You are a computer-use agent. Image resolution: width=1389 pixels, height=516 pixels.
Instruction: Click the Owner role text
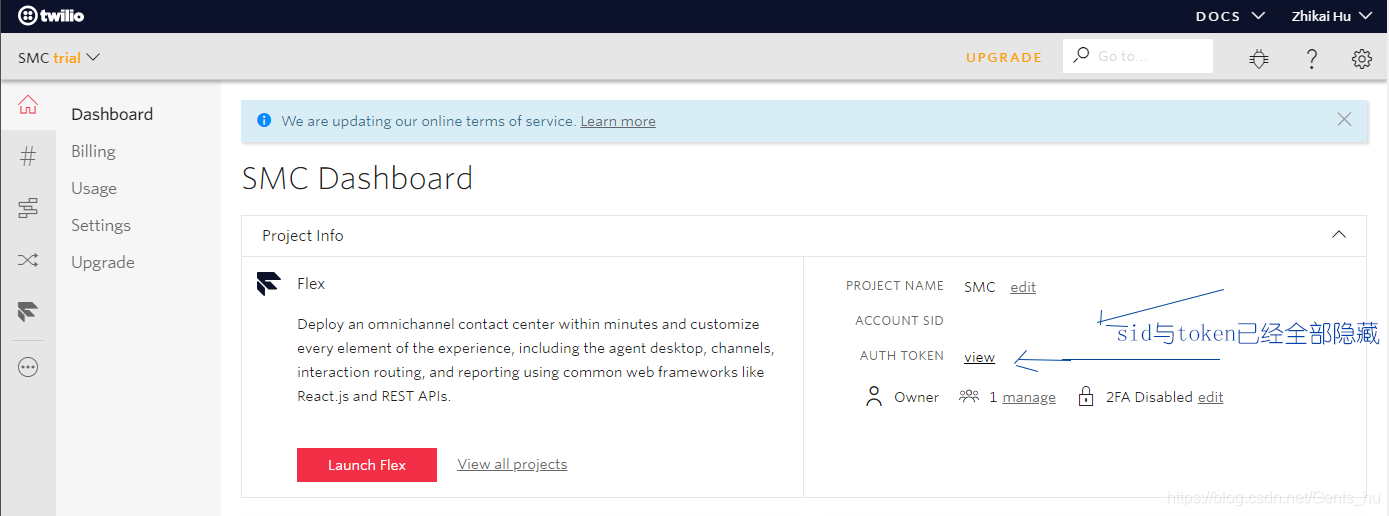point(916,397)
